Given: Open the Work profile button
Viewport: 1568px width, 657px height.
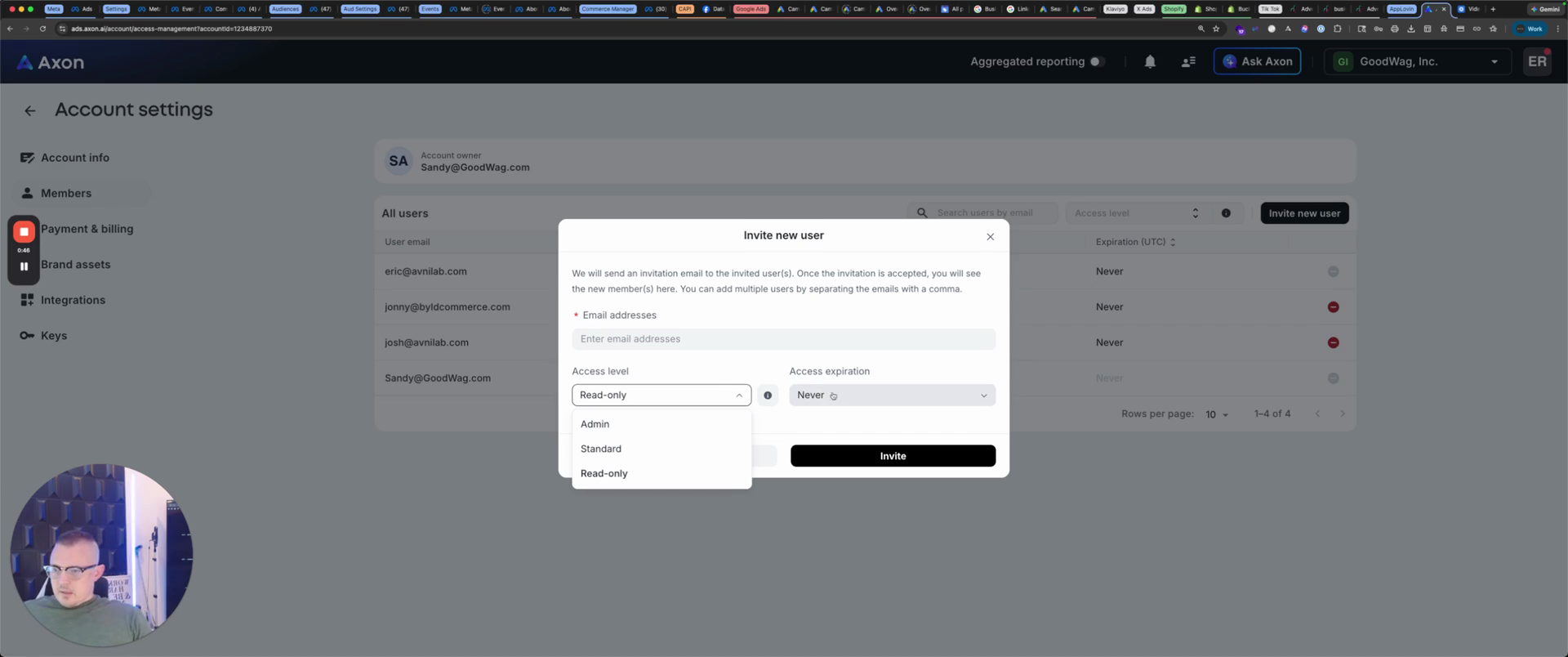Looking at the screenshot, I should click(1530, 29).
